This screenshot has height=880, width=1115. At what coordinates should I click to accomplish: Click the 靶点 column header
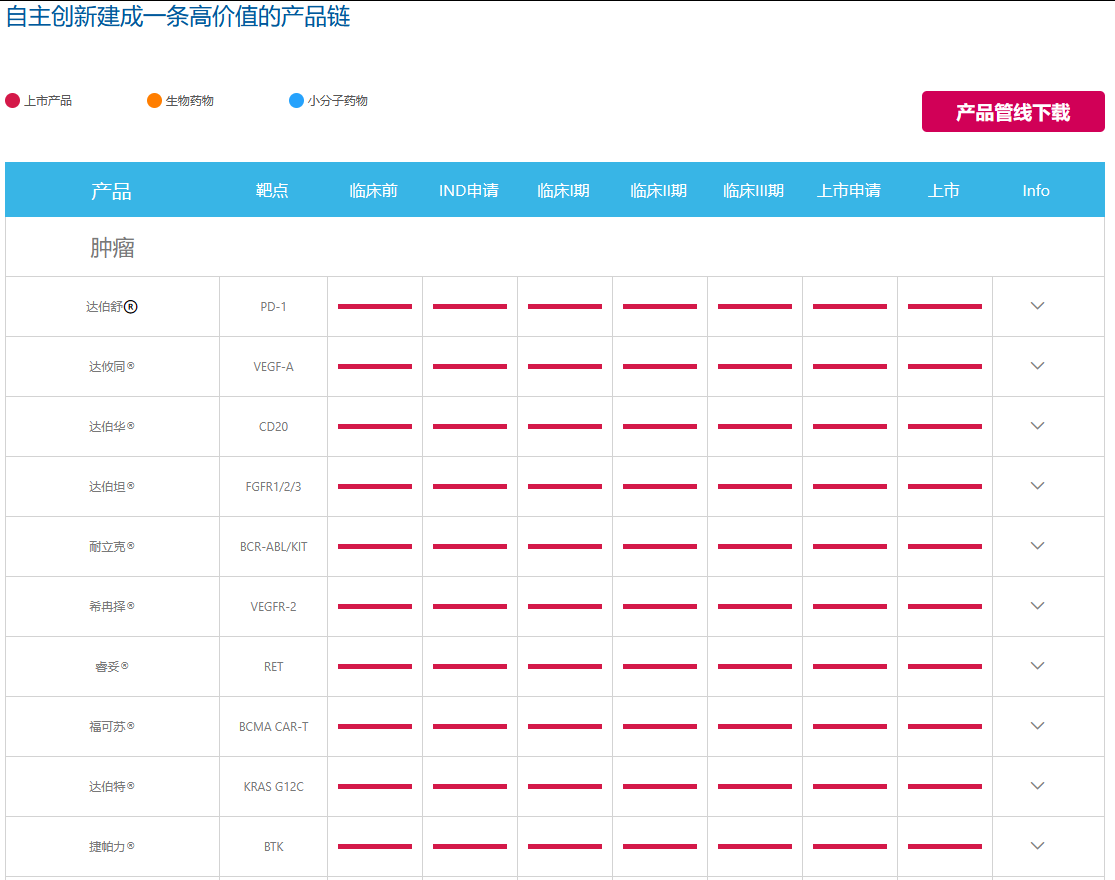[x=272, y=191]
